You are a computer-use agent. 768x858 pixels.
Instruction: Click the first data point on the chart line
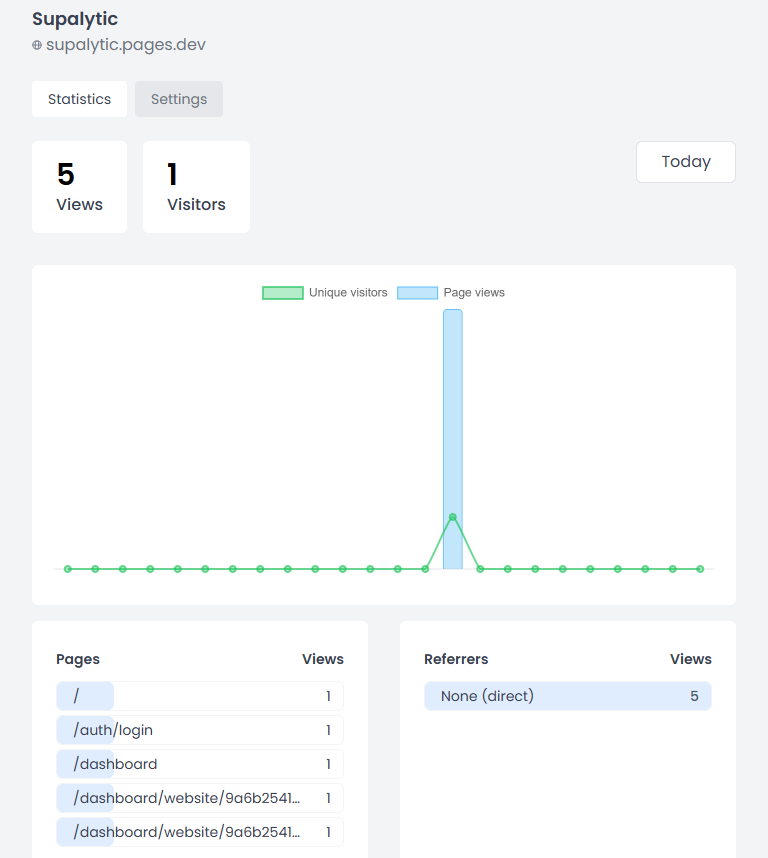tap(68, 569)
